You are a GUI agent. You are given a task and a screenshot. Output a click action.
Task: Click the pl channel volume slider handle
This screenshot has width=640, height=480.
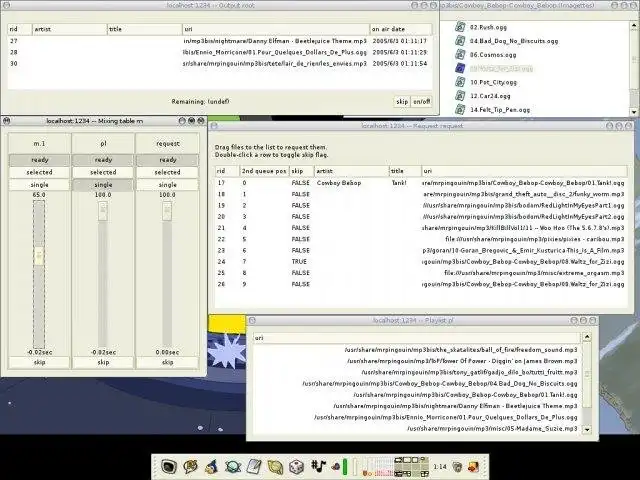click(x=103, y=211)
